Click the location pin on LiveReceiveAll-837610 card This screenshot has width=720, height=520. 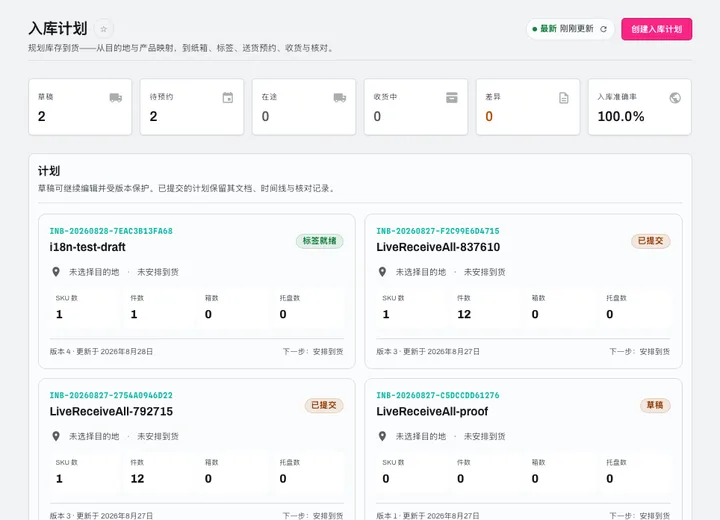(x=382, y=272)
